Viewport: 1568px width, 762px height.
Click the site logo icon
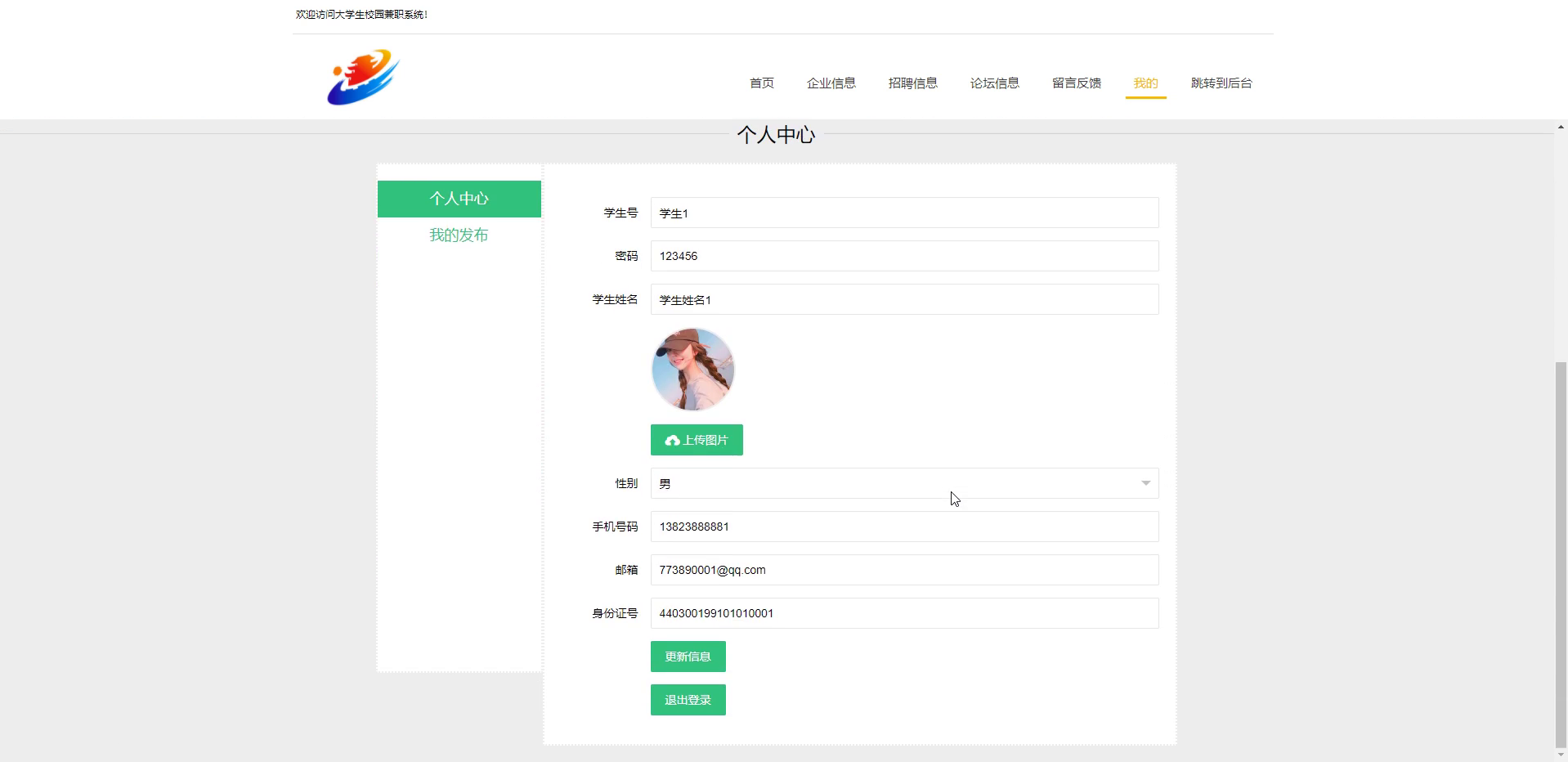click(363, 78)
